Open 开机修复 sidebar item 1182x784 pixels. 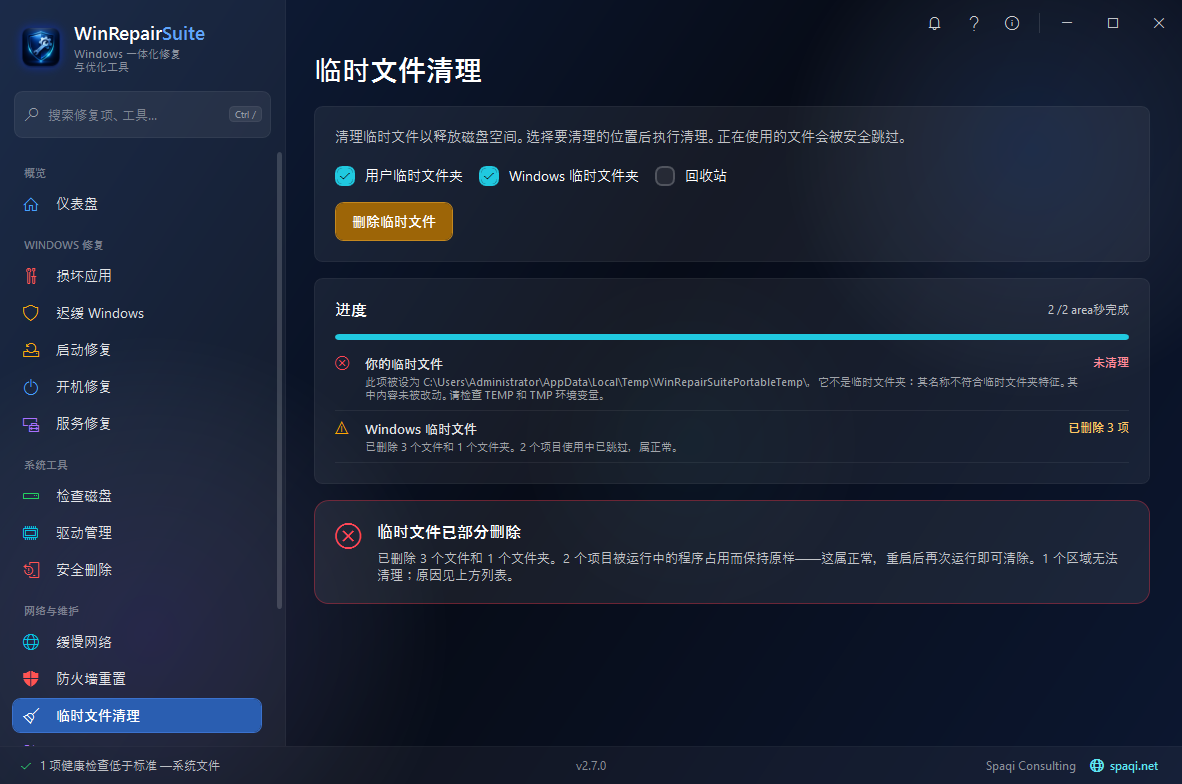[137, 387]
